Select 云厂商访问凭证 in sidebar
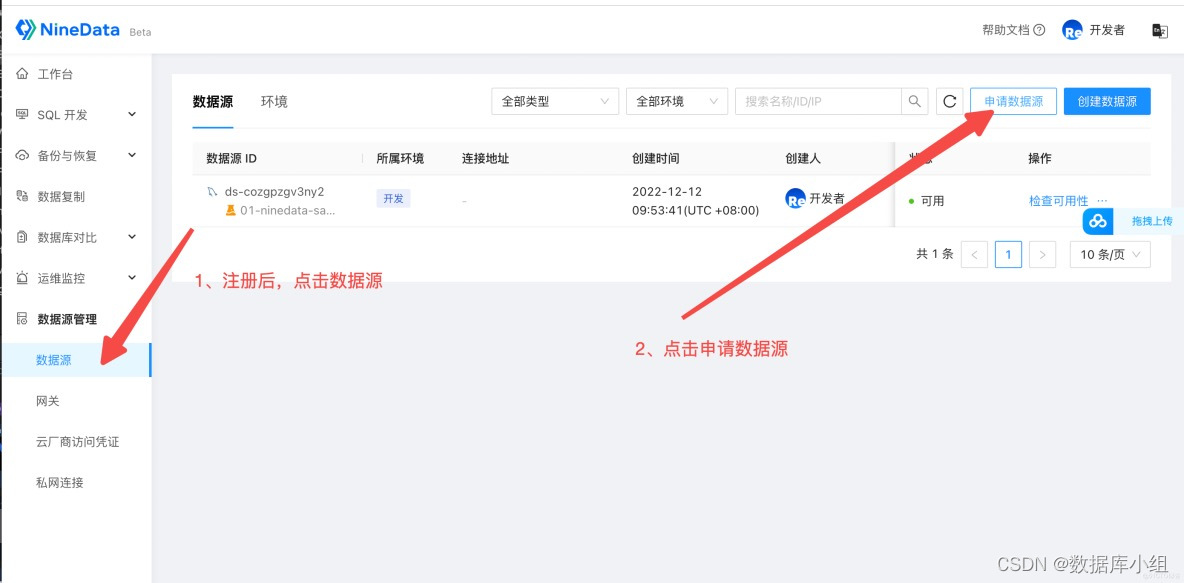Image resolution: width=1184 pixels, height=583 pixels. pyautogui.click(x=76, y=442)
